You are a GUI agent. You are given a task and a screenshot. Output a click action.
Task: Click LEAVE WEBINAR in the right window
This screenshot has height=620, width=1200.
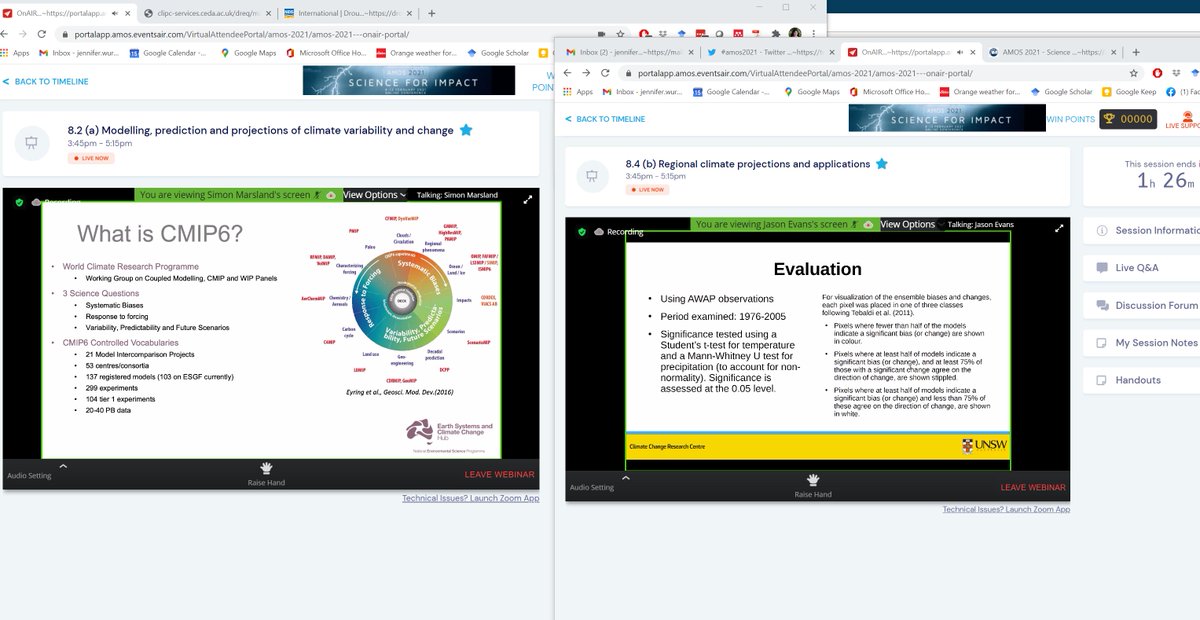point(1035,487)
